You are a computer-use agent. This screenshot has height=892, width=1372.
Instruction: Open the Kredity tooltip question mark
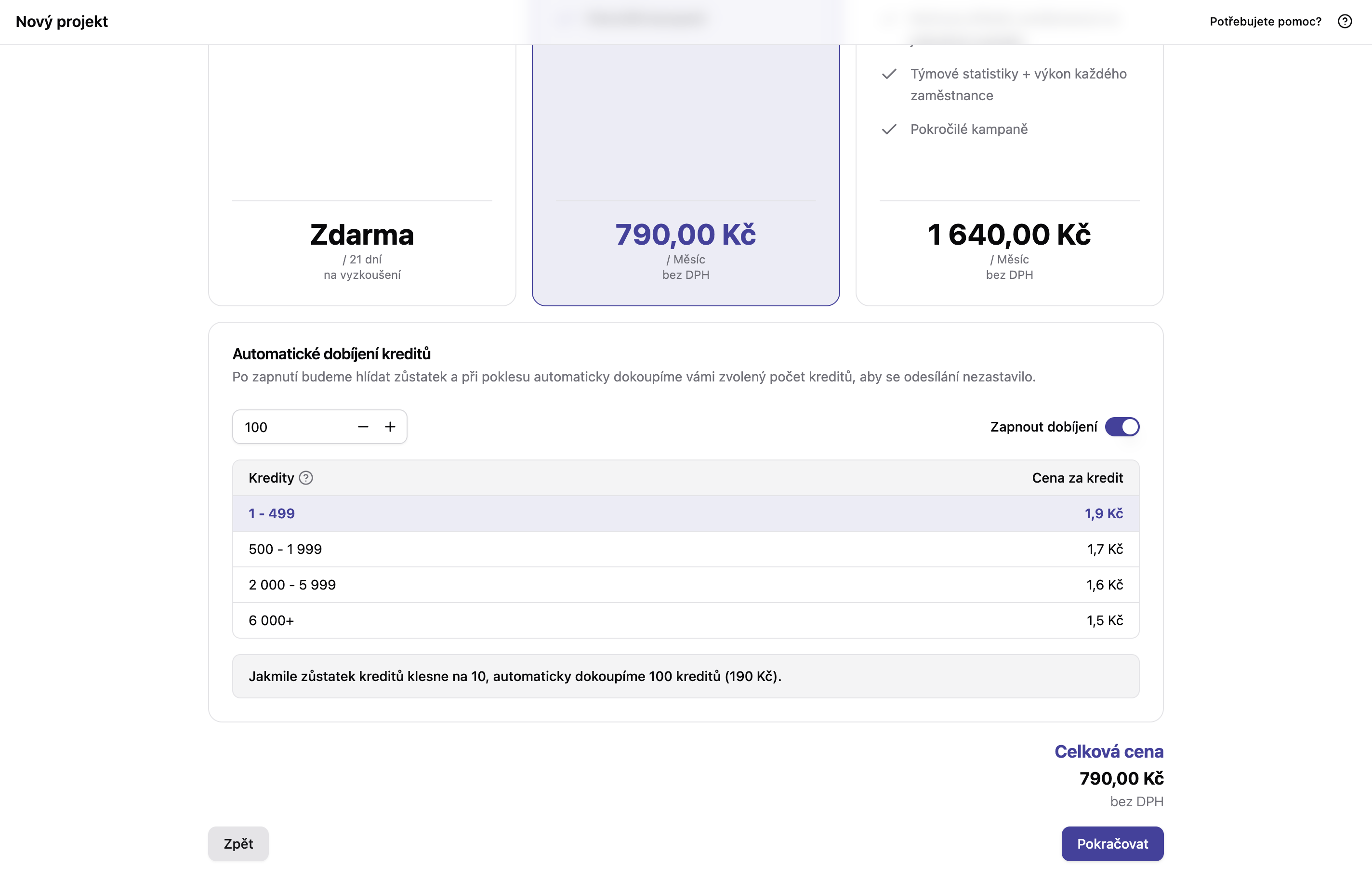[306, 478]
